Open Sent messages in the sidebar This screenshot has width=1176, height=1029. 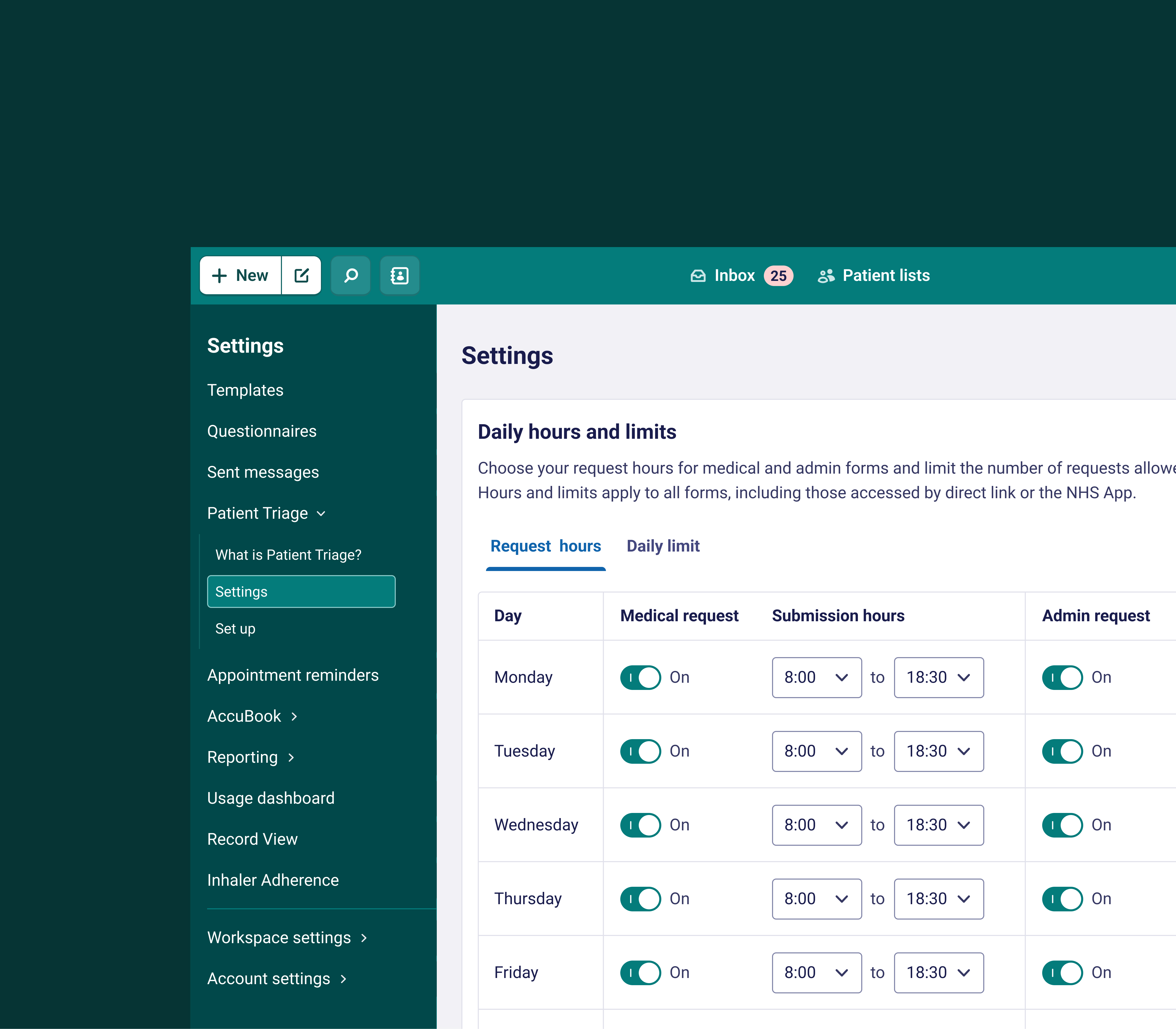[263, 473]
